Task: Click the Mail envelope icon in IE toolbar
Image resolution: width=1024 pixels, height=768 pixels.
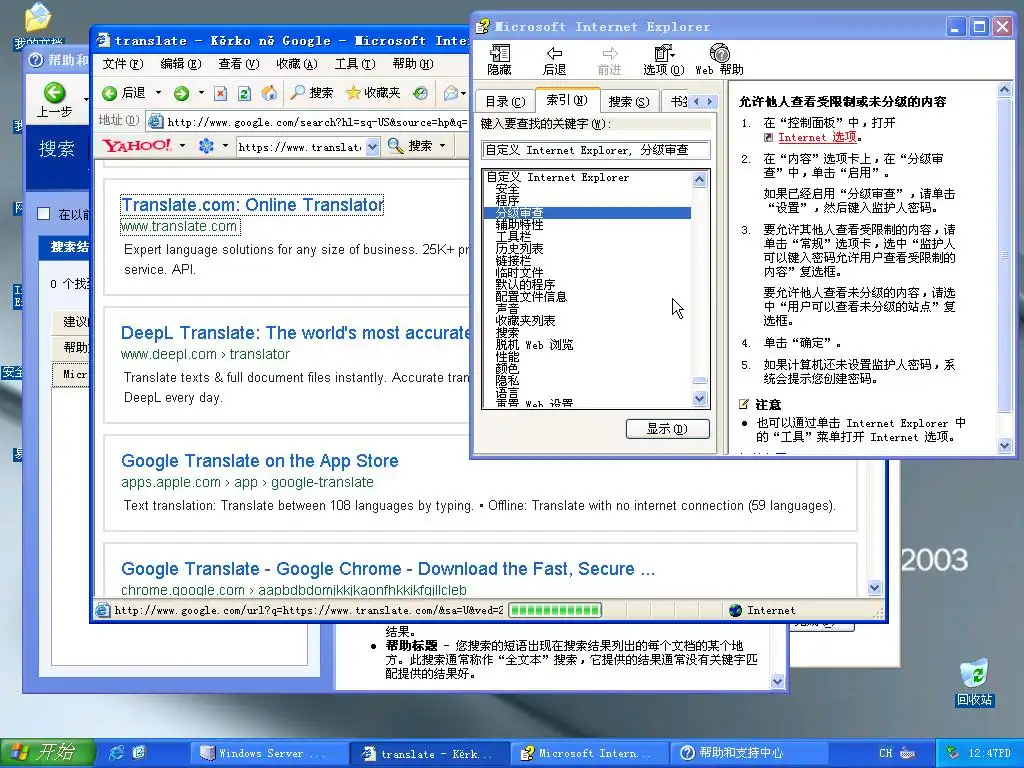Action: point(451,93)
